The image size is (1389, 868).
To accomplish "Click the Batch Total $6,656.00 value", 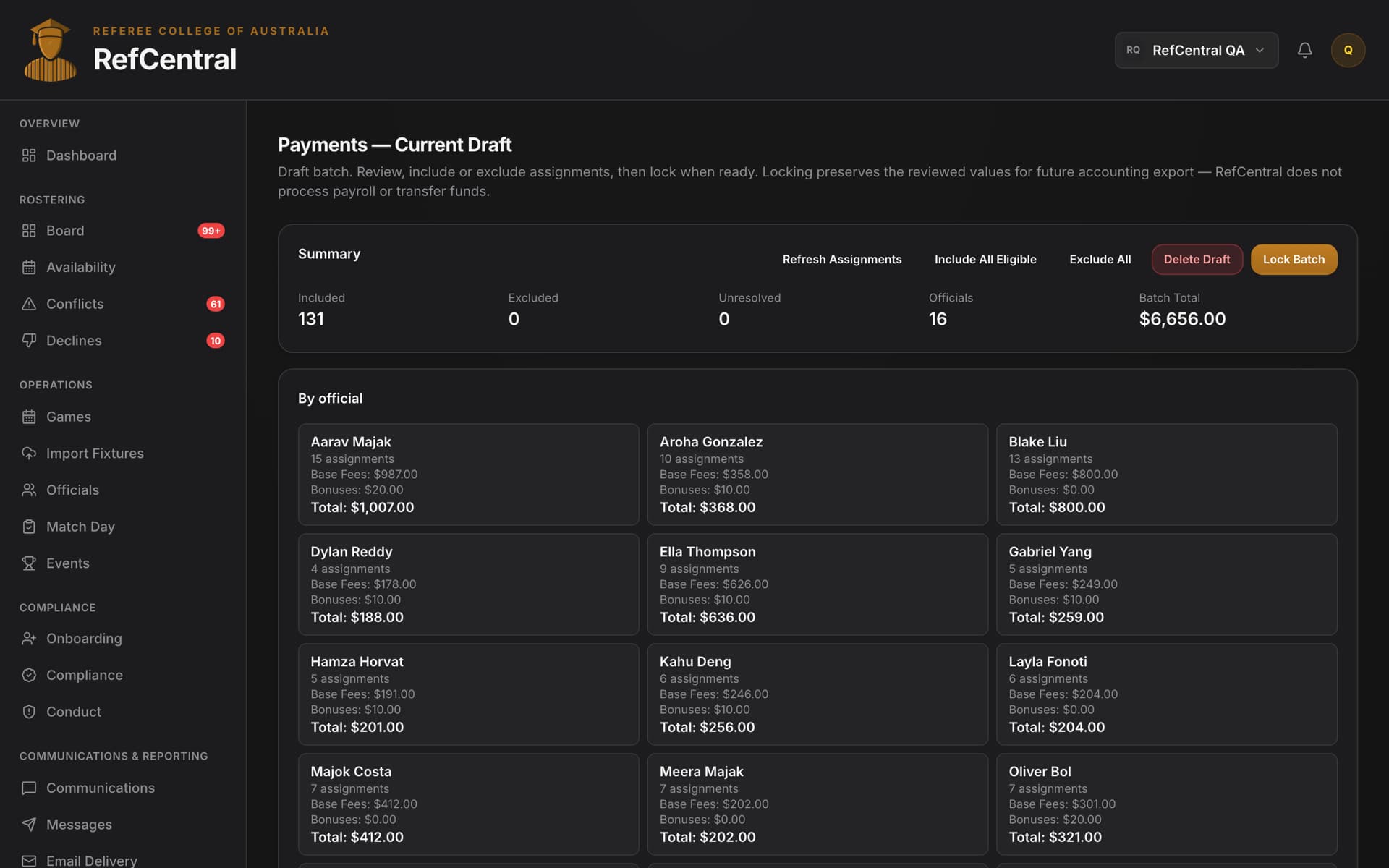I will click(1182, 319).
